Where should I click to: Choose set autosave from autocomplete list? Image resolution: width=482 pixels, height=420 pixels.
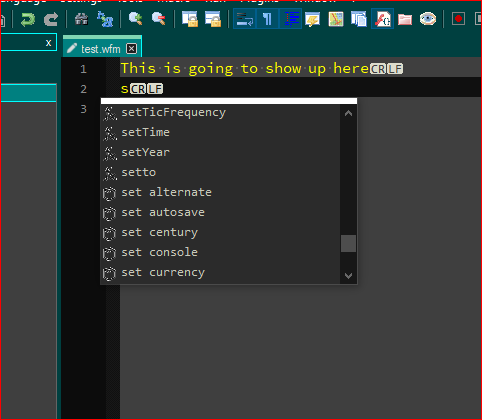pyautogui.click(x=220, y=212)
